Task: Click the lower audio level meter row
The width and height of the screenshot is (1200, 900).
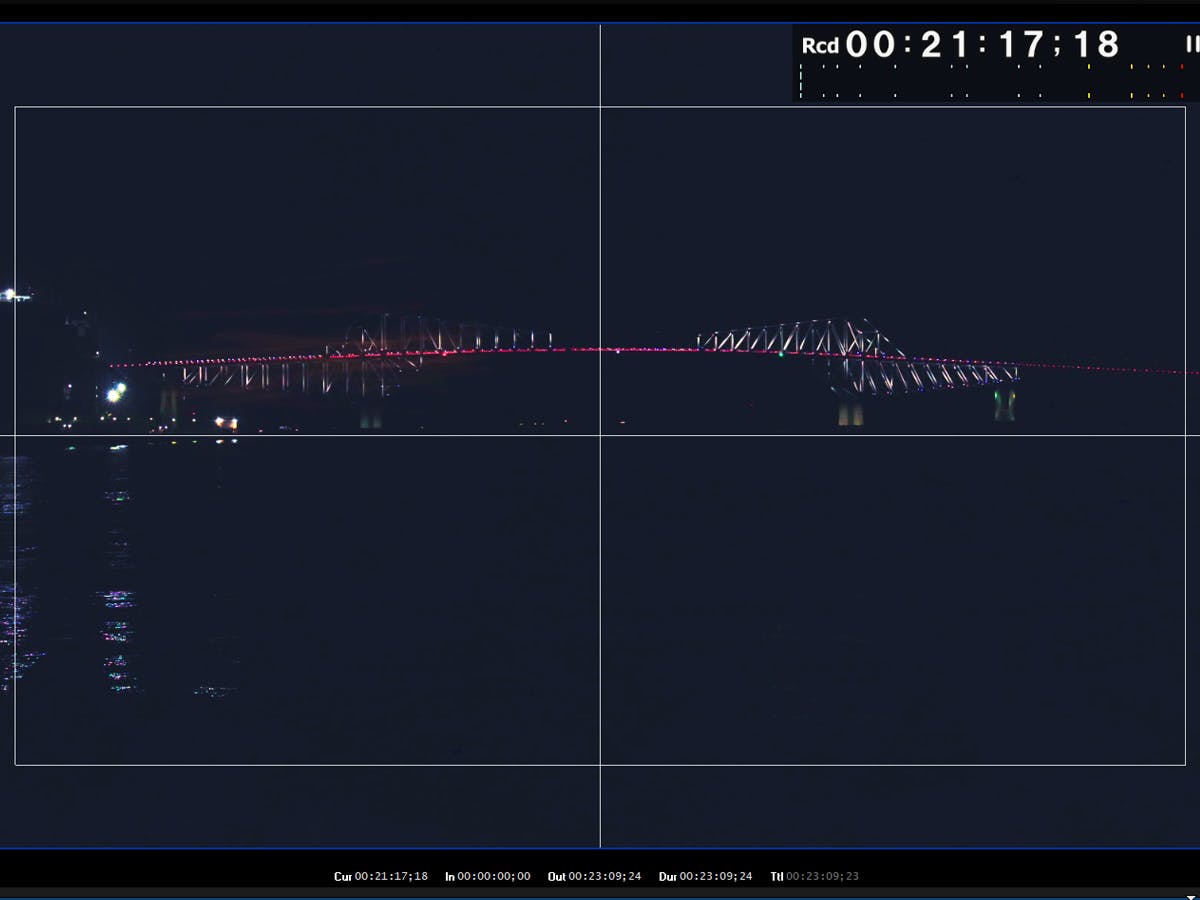Action: 990,95
